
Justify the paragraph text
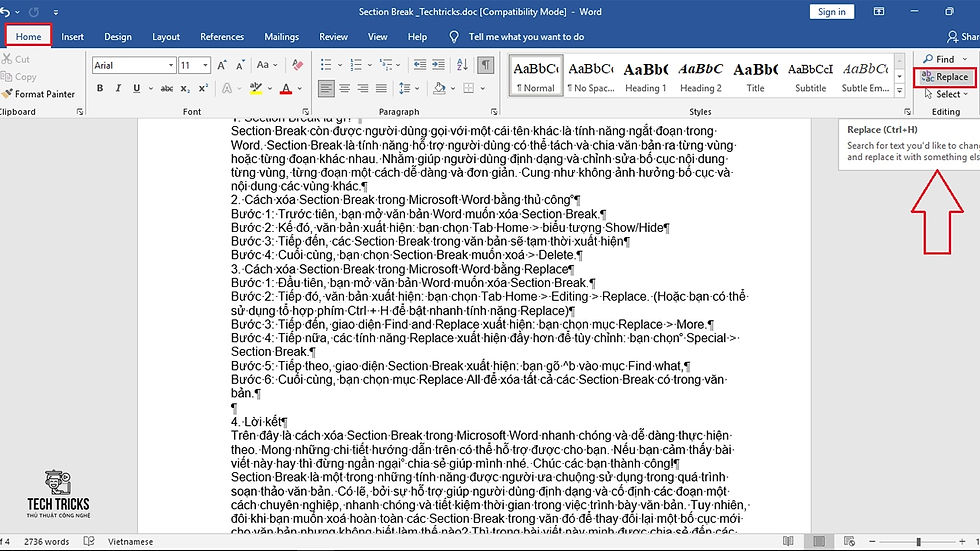pos(381,89)
